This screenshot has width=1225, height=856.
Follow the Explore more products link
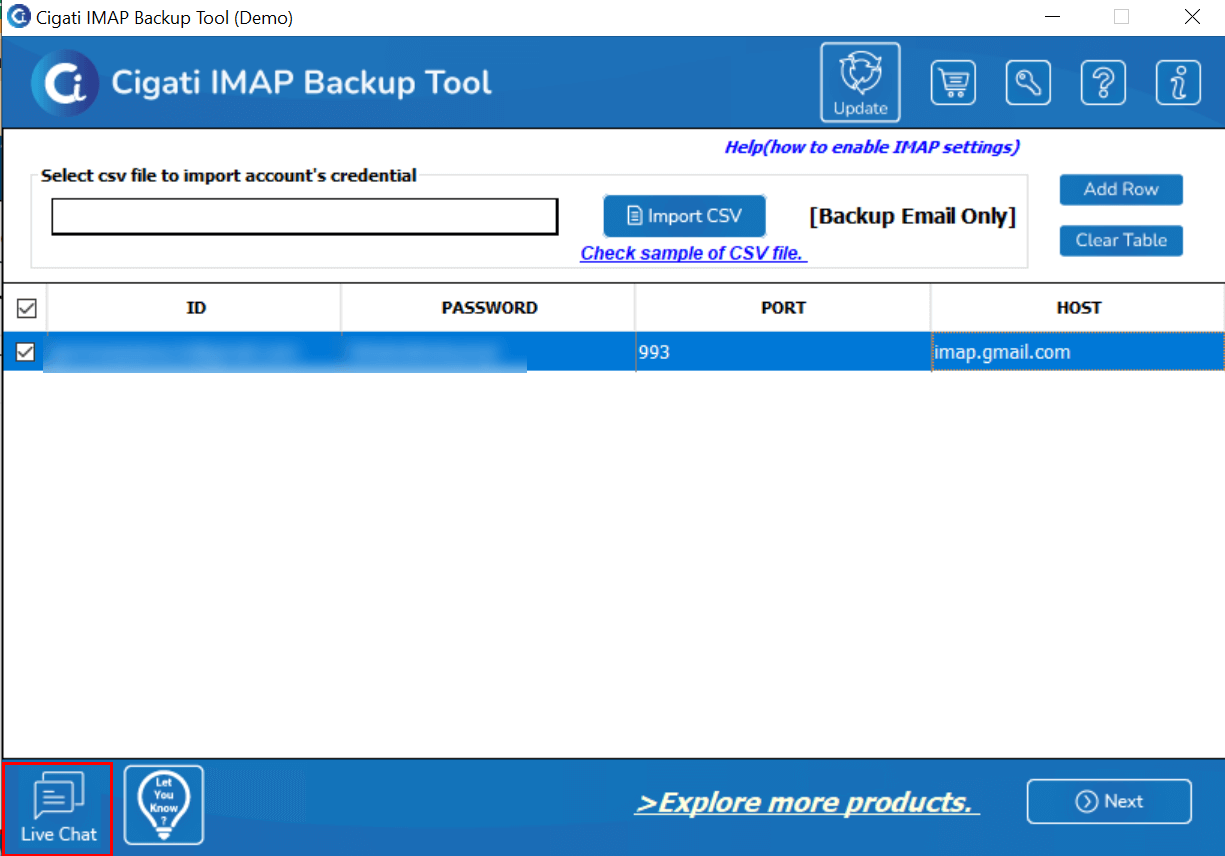(x=807, y=802)
